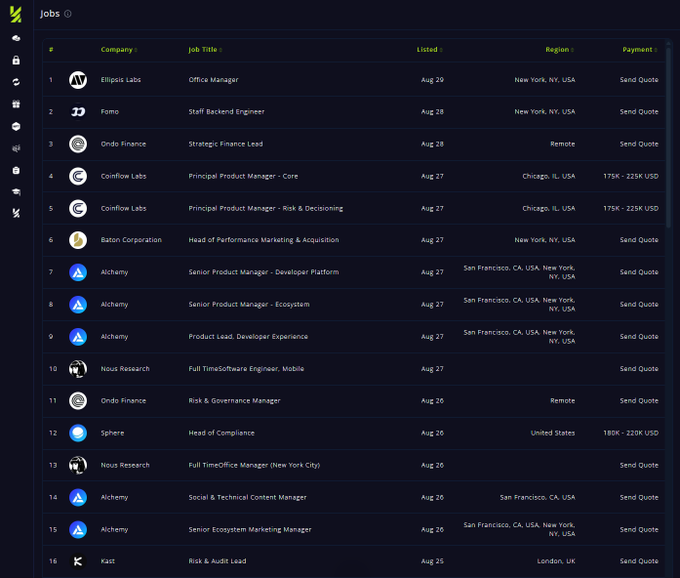Viewport: 680px width, 578px height.
Task: Select Principal Product Manager - Core title
Action: click(243, 176)
